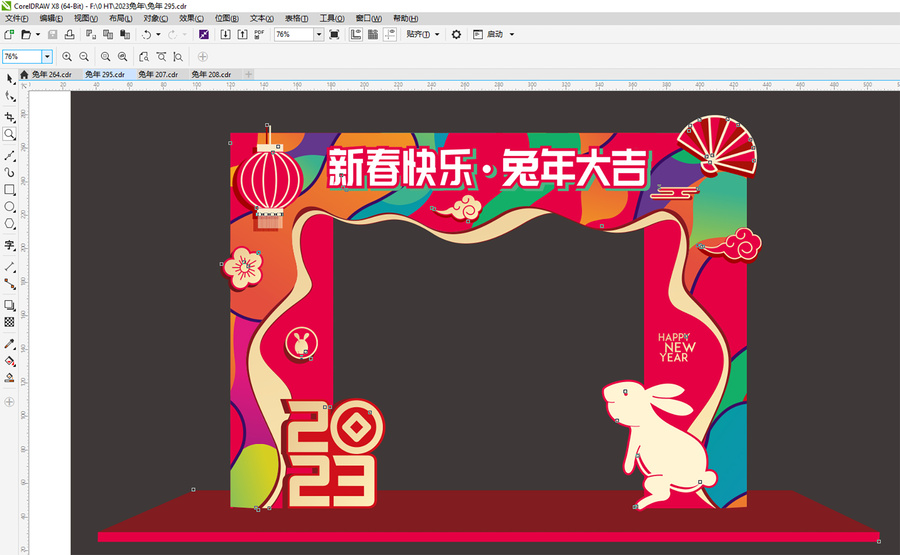Click the Export icon
Screen dimensions: 900x555
point(243,34)
